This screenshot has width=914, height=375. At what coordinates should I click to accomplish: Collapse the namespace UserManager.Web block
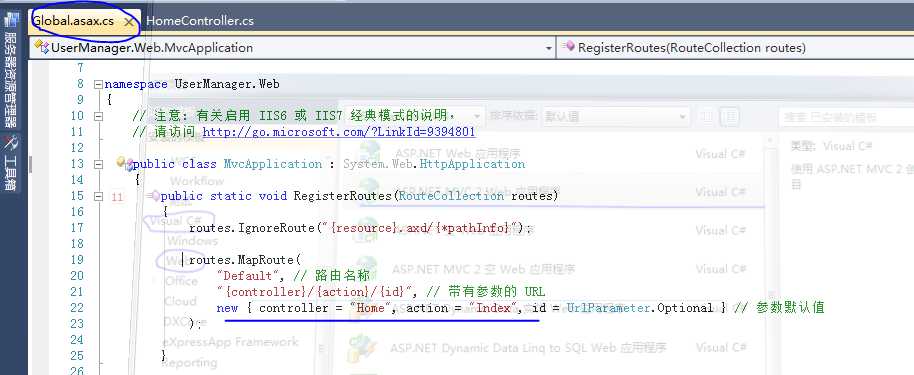click(98, 84)
